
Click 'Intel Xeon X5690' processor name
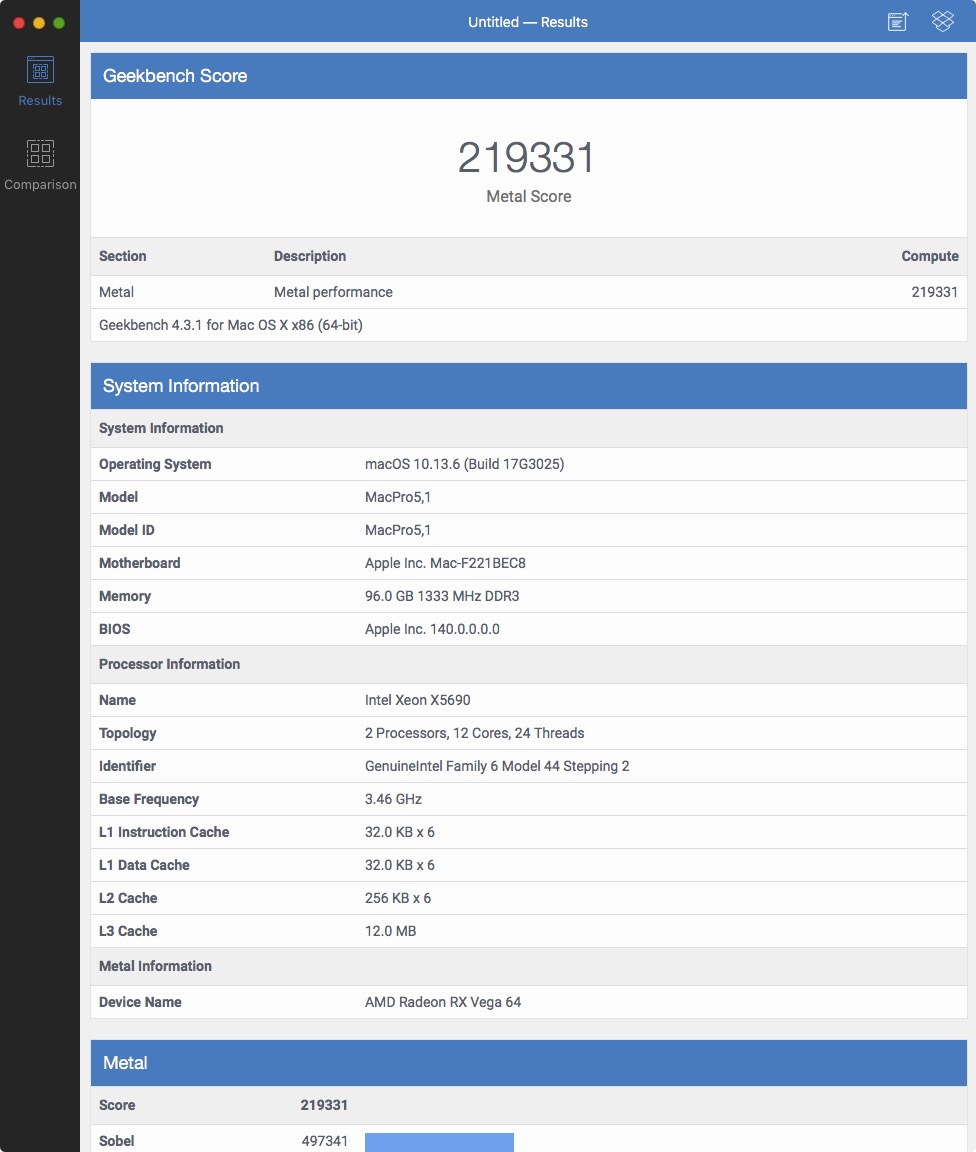pyautogui.click(x=417, y=700)
